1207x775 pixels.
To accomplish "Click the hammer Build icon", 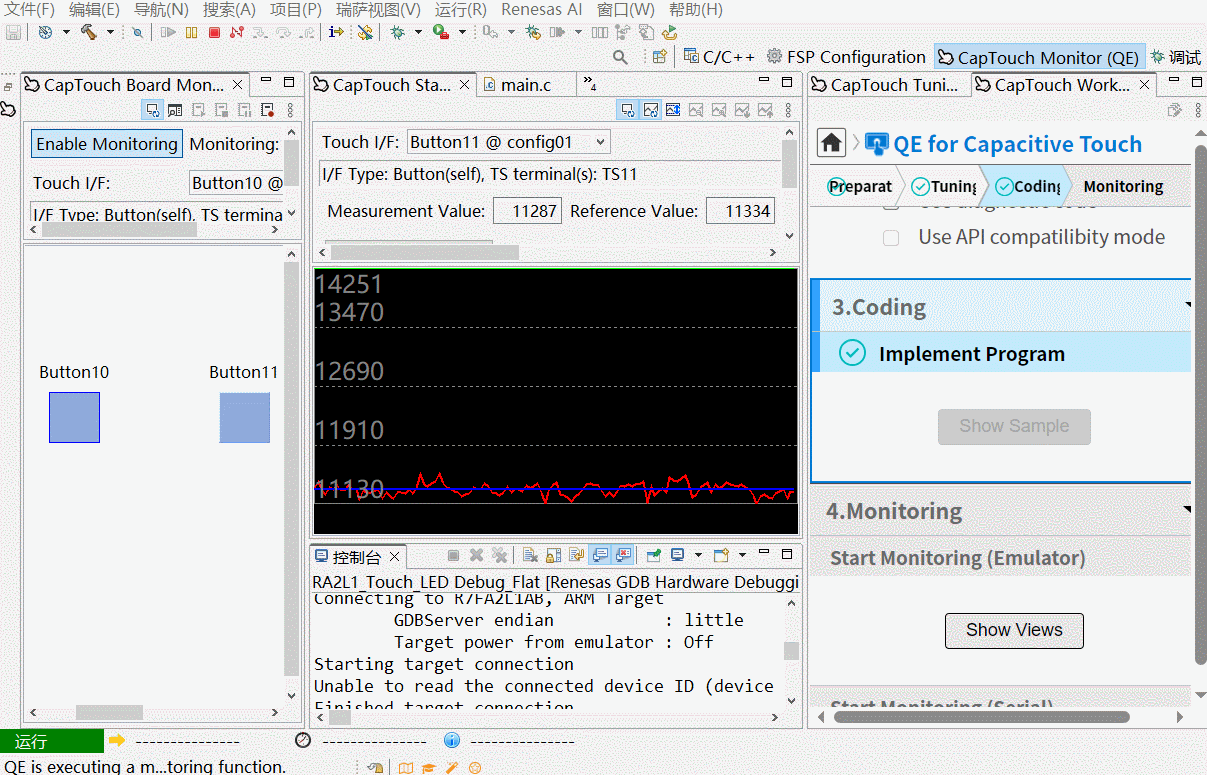I will click(89, 32).
